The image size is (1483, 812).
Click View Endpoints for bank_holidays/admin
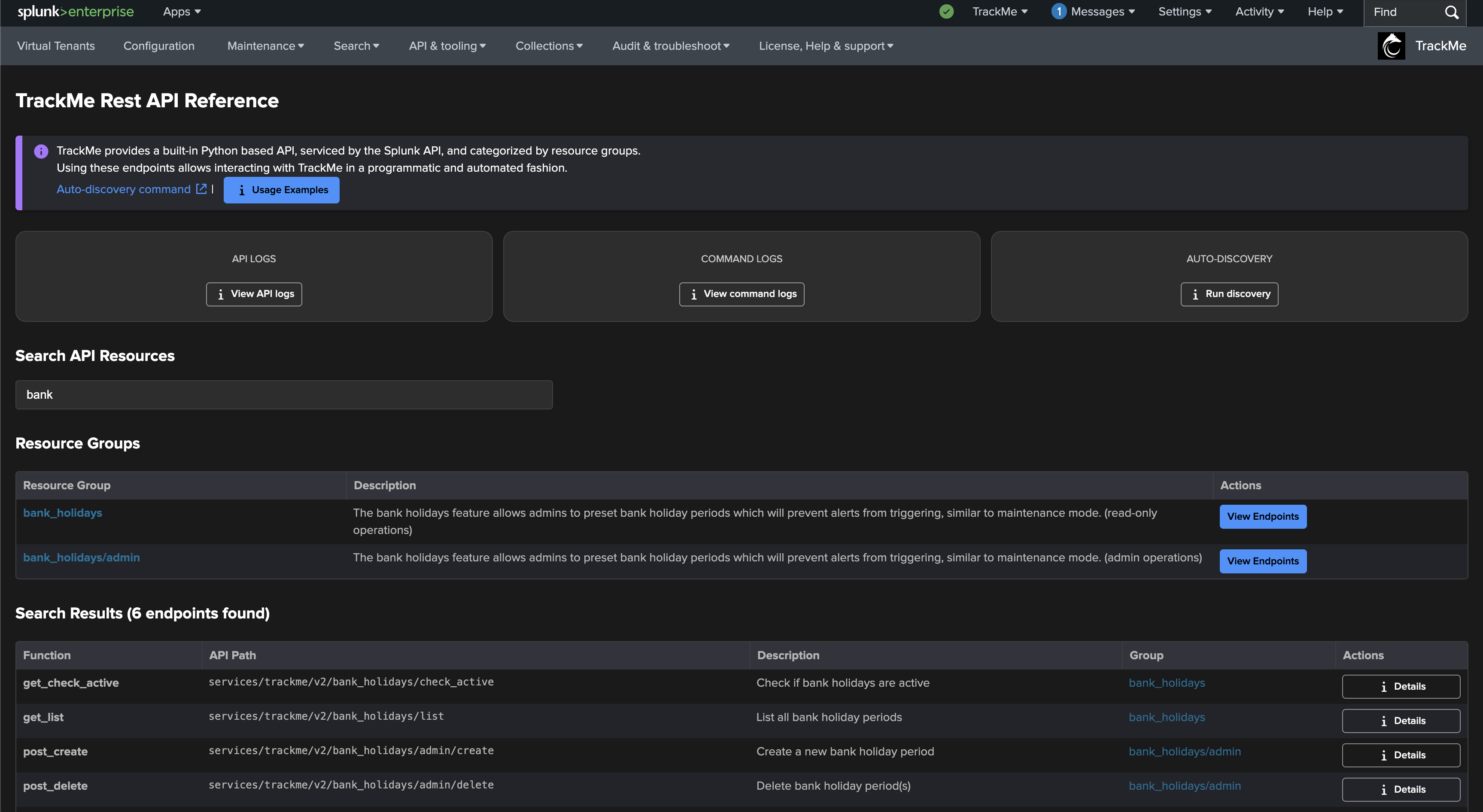click(x=1262, y=561)
